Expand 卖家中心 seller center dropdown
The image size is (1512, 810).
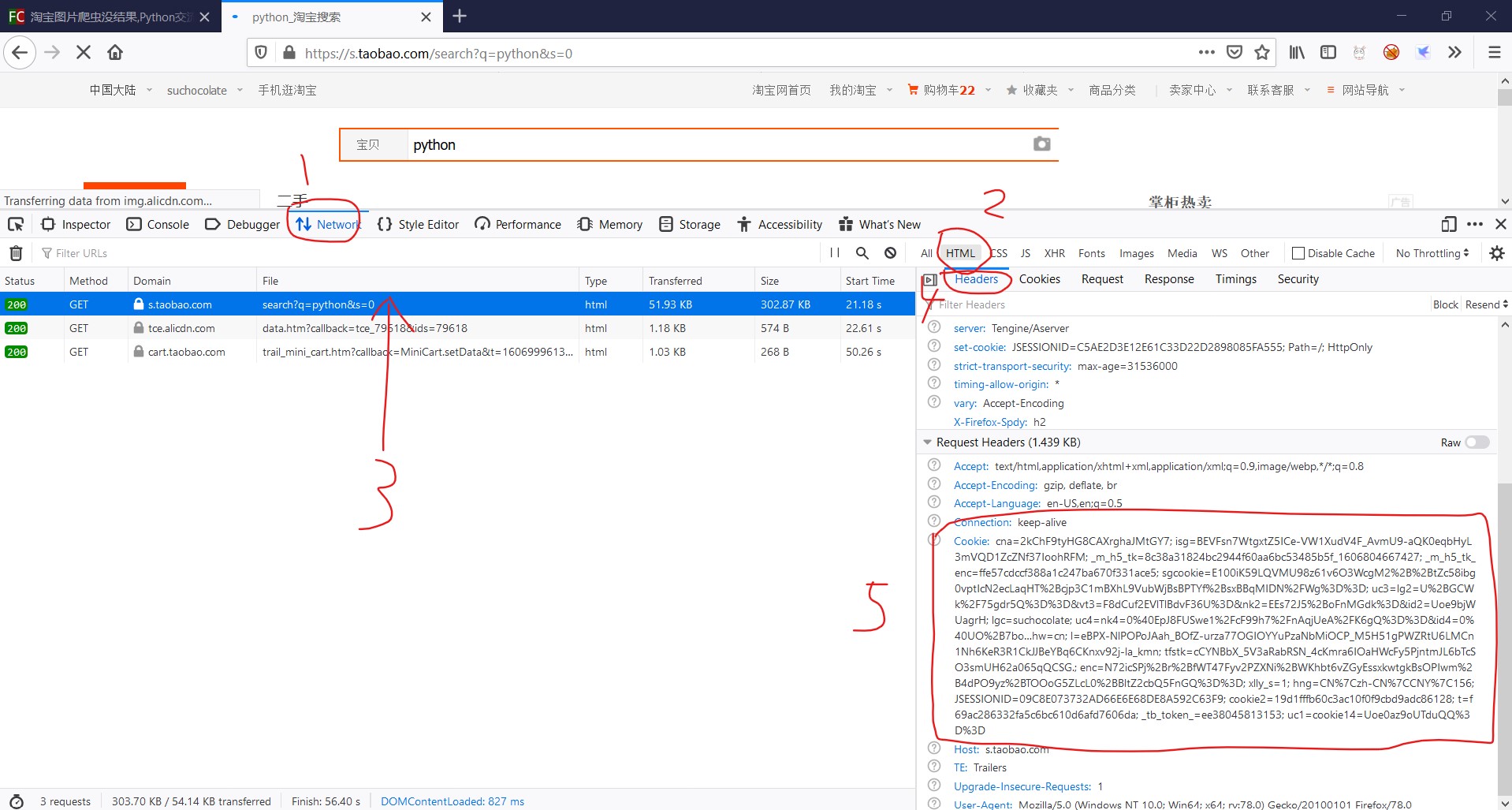click(x=1201, y=90)
